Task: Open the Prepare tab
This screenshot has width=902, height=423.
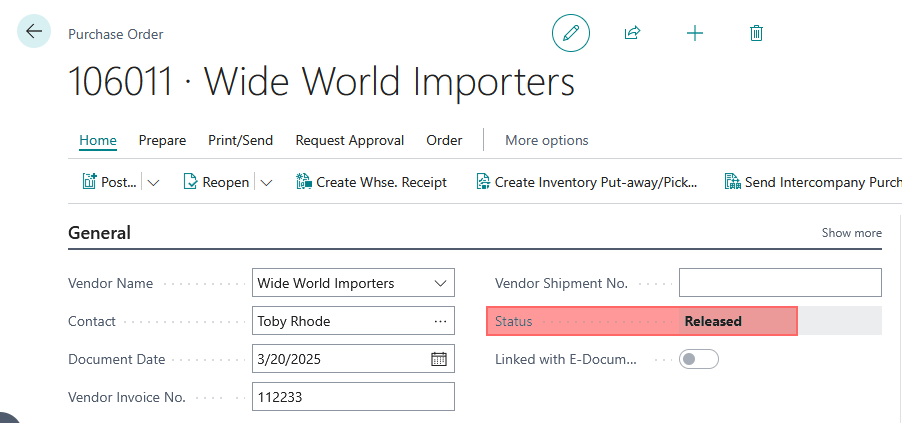Action: click(x=162, y=140)
